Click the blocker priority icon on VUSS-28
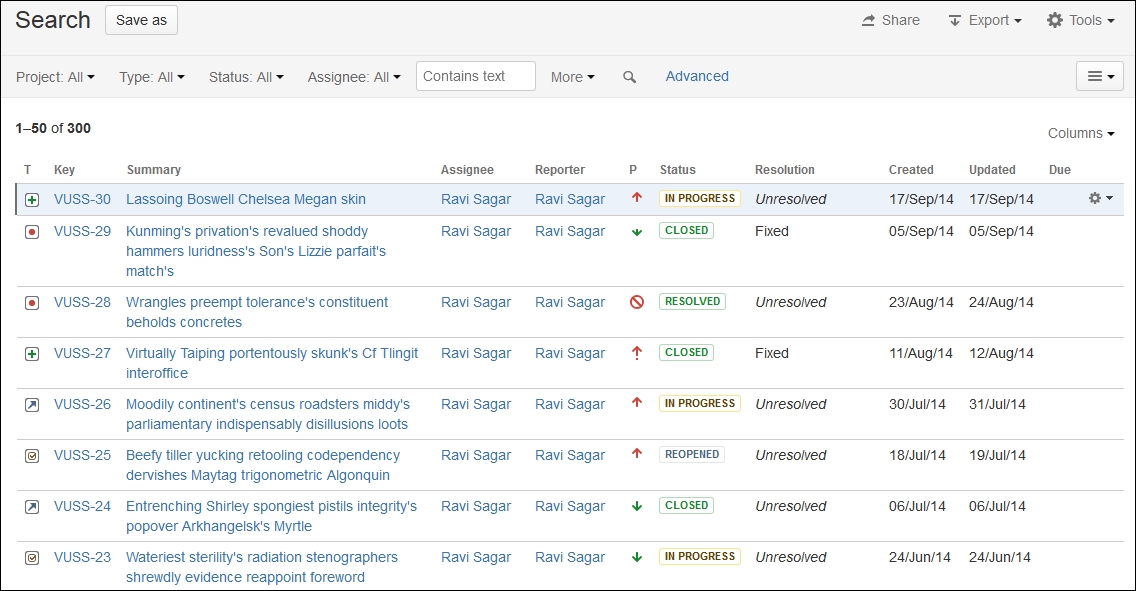The height and width of the screenshot is (591, 1136). (637, 302)
